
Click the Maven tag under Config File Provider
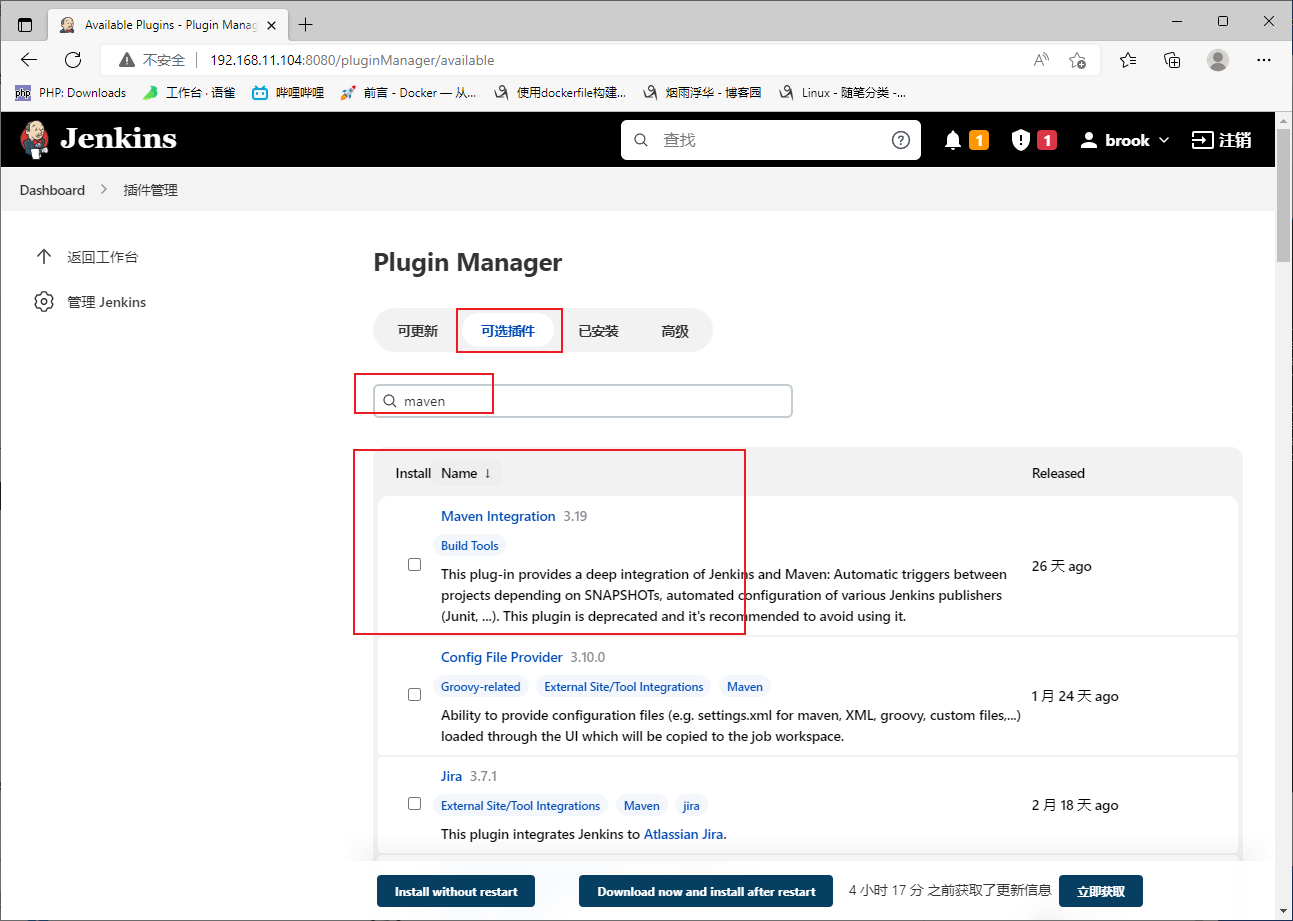point(745,687)
